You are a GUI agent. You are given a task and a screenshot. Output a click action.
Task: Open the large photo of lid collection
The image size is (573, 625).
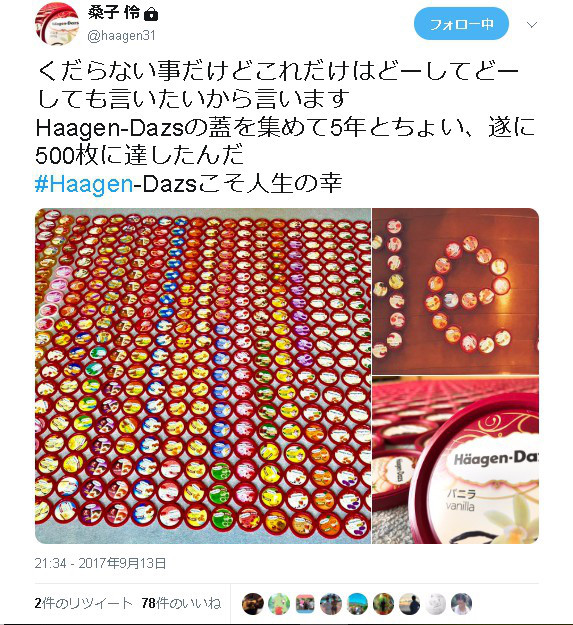click(203, 376)
